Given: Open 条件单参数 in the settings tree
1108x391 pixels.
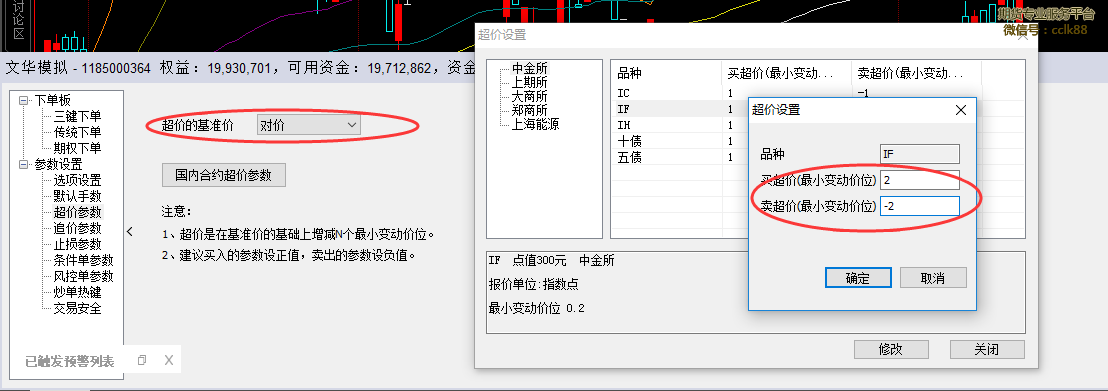Looking at the screenshot, I should pyautogui.click(x=83, y=260).
